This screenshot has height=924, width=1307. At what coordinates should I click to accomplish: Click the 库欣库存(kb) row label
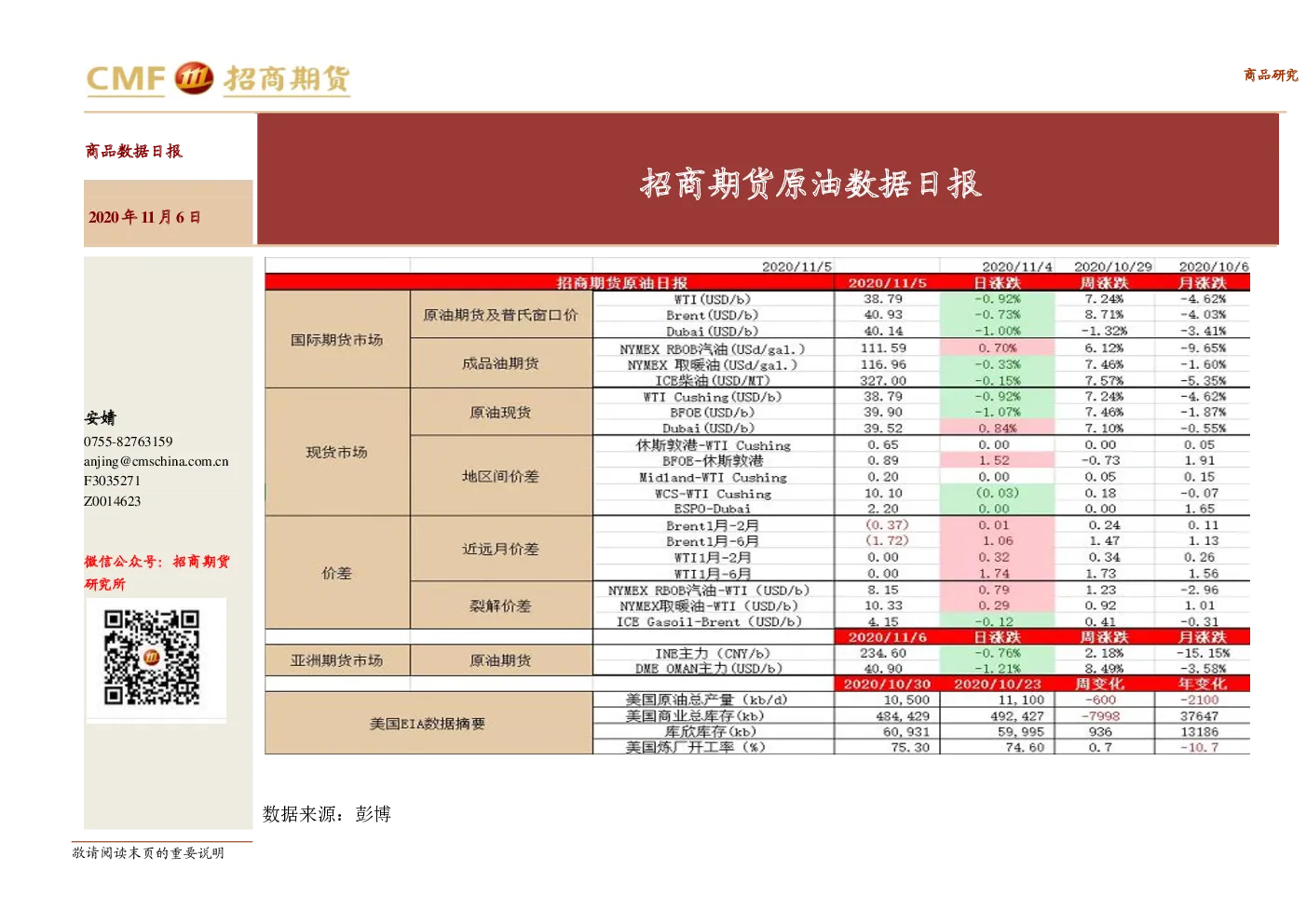coord(711,731)
